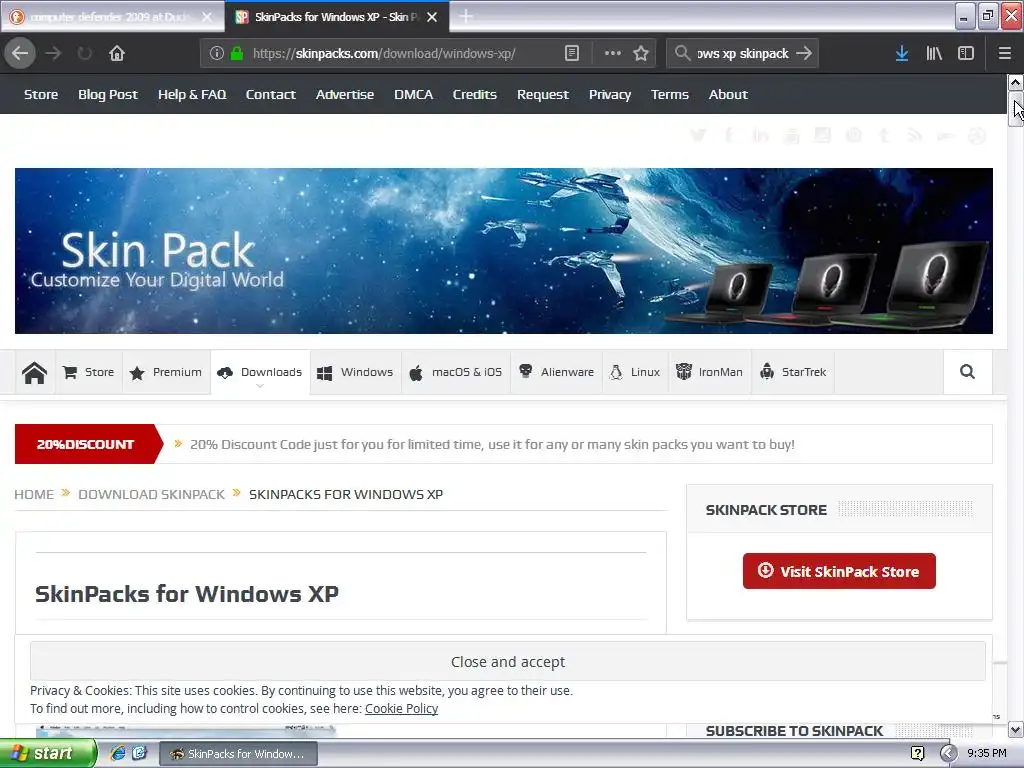Click SkinPacks taskbar window button
1024x768 pixels.
(238, 754)
